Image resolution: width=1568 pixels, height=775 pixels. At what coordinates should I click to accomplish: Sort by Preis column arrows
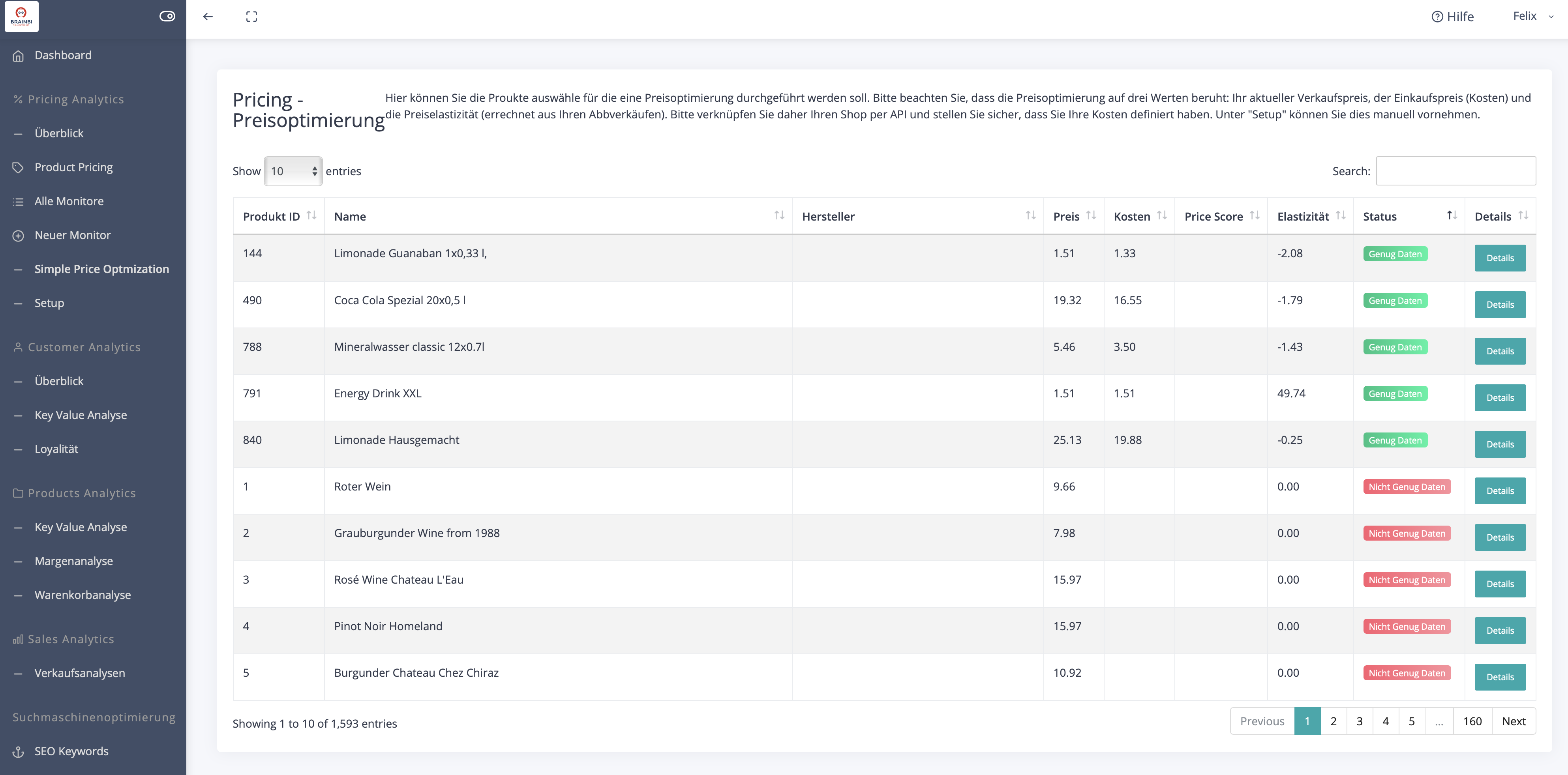point(1091,215)
